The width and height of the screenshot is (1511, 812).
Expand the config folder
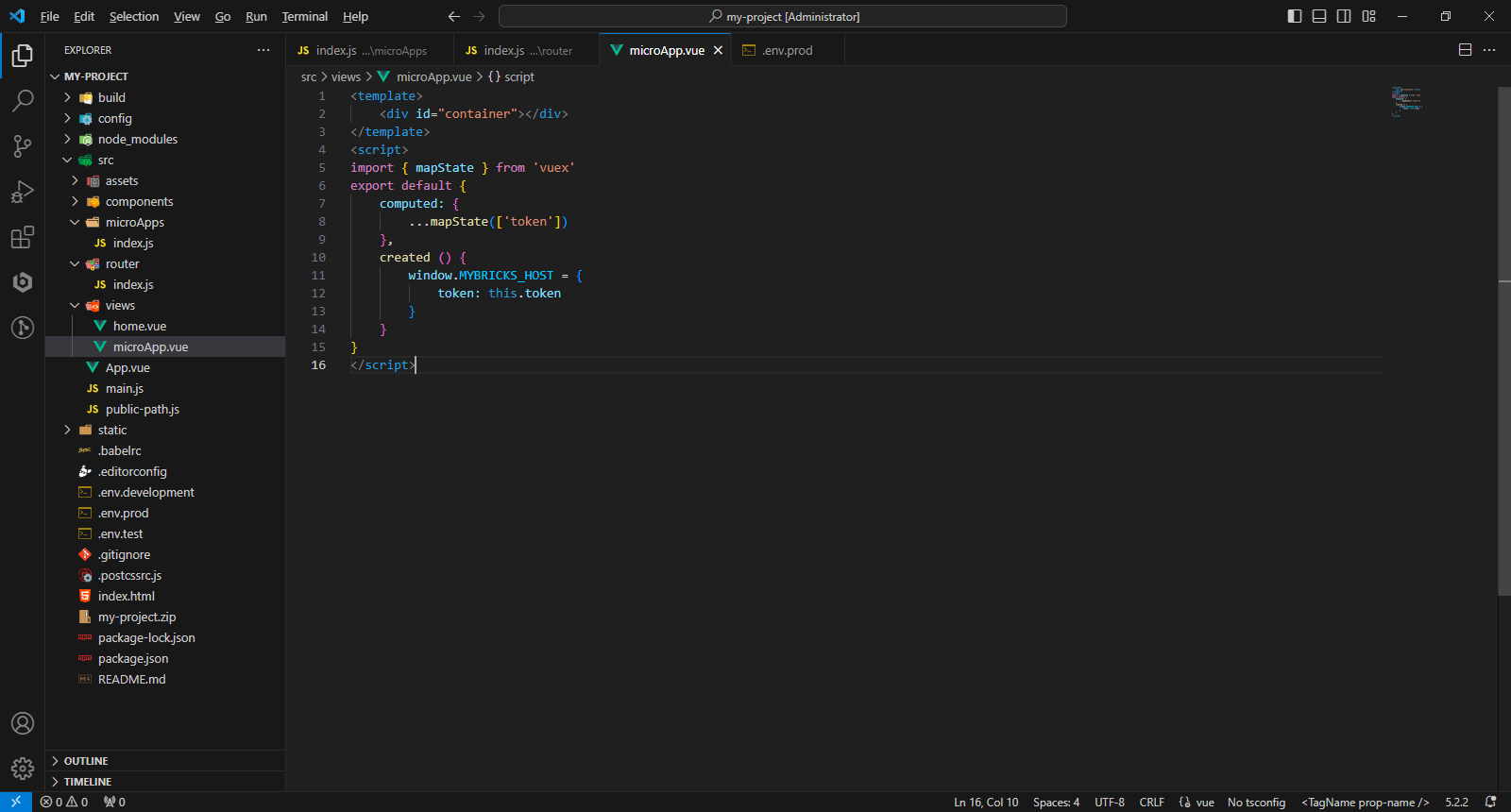[165, 118]
